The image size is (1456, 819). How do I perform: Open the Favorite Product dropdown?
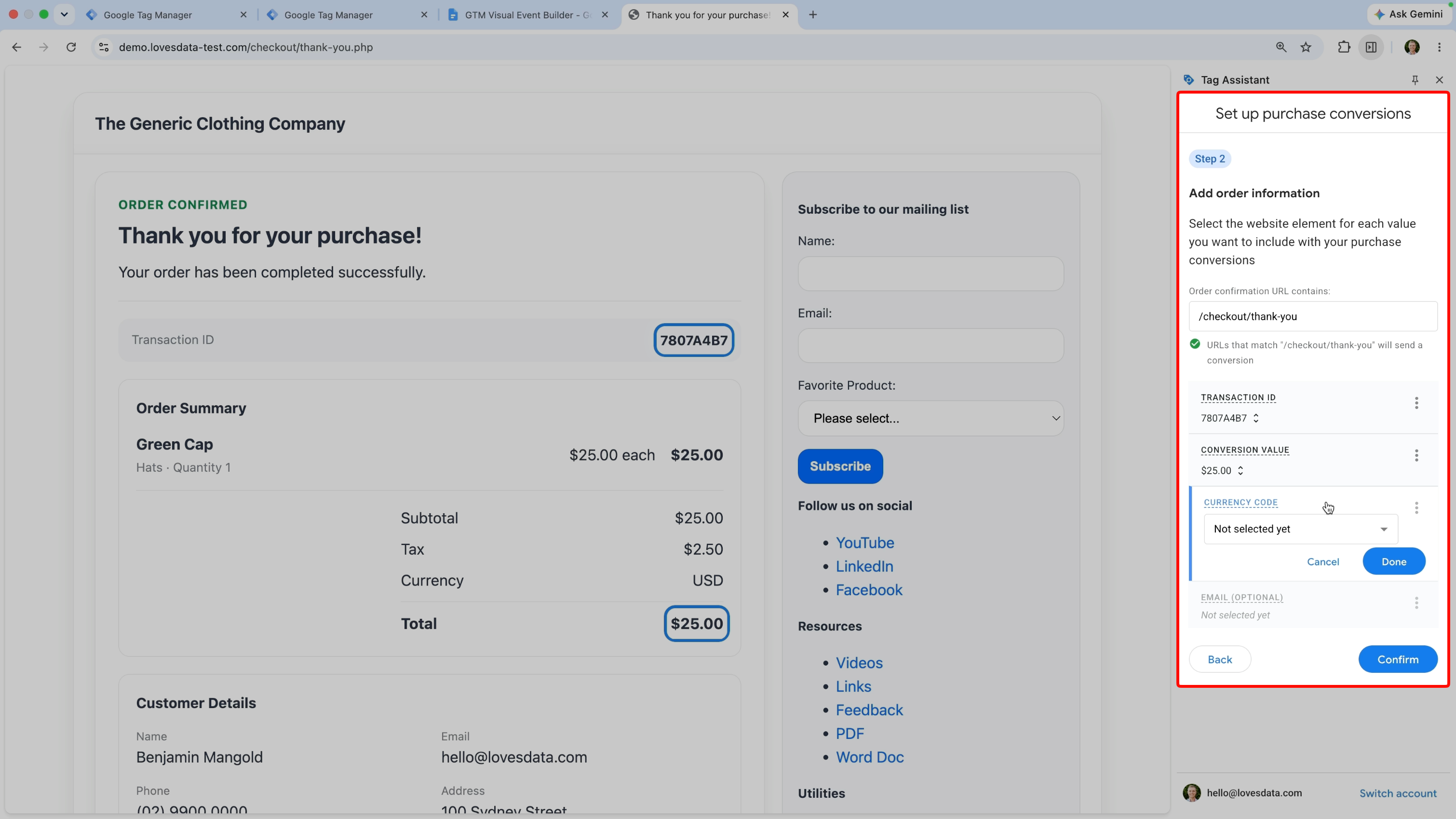930,418
